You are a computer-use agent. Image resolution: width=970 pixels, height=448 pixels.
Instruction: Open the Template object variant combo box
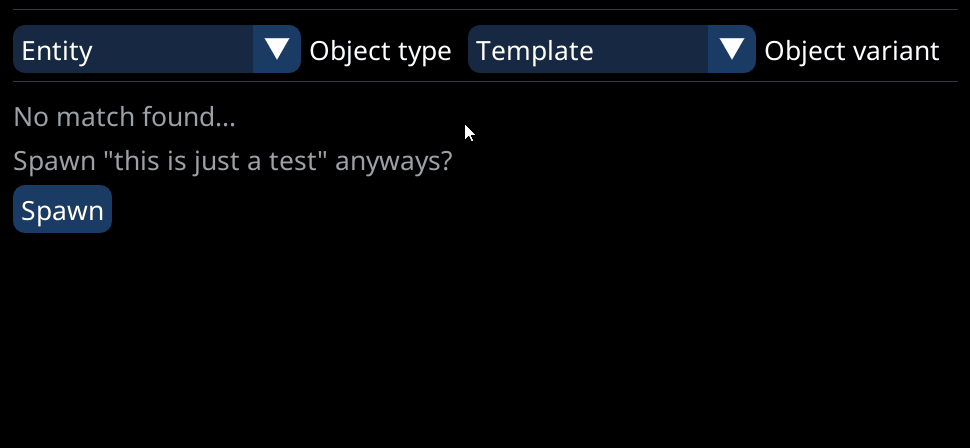point(589,50)
